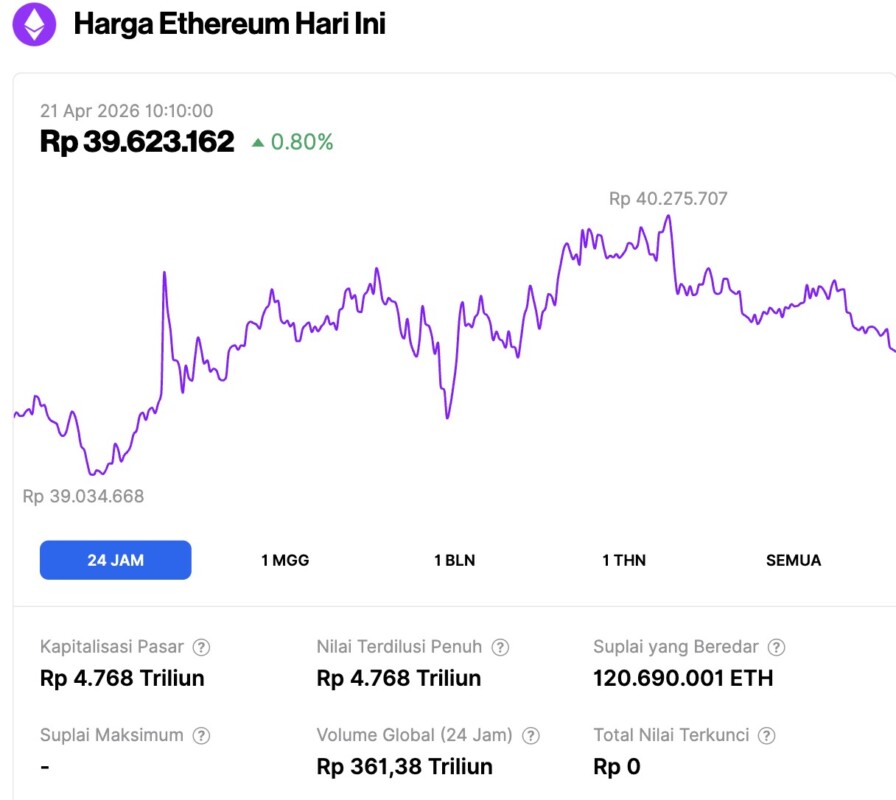
Task: Click the purple Ethereum logo icon
Action: pos(34,25)
